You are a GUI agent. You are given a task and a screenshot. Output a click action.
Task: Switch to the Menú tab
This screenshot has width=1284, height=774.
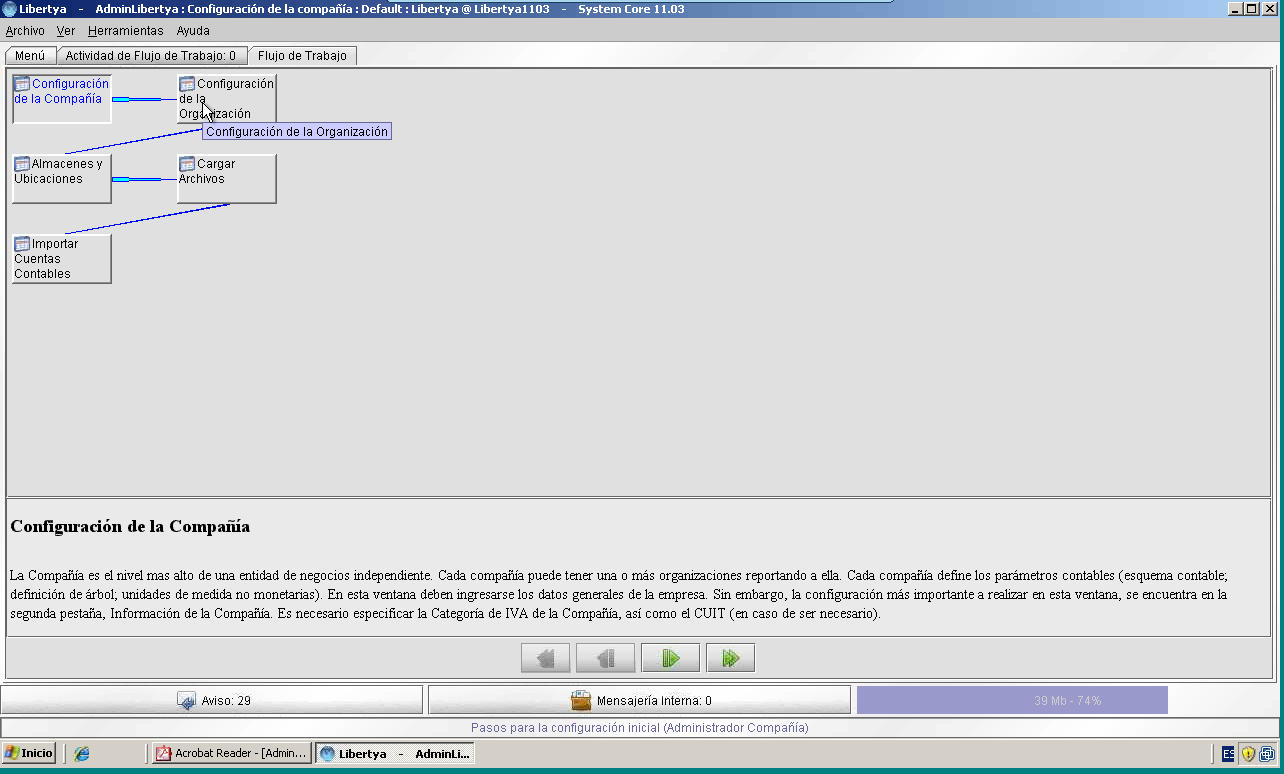pos(30,56)
